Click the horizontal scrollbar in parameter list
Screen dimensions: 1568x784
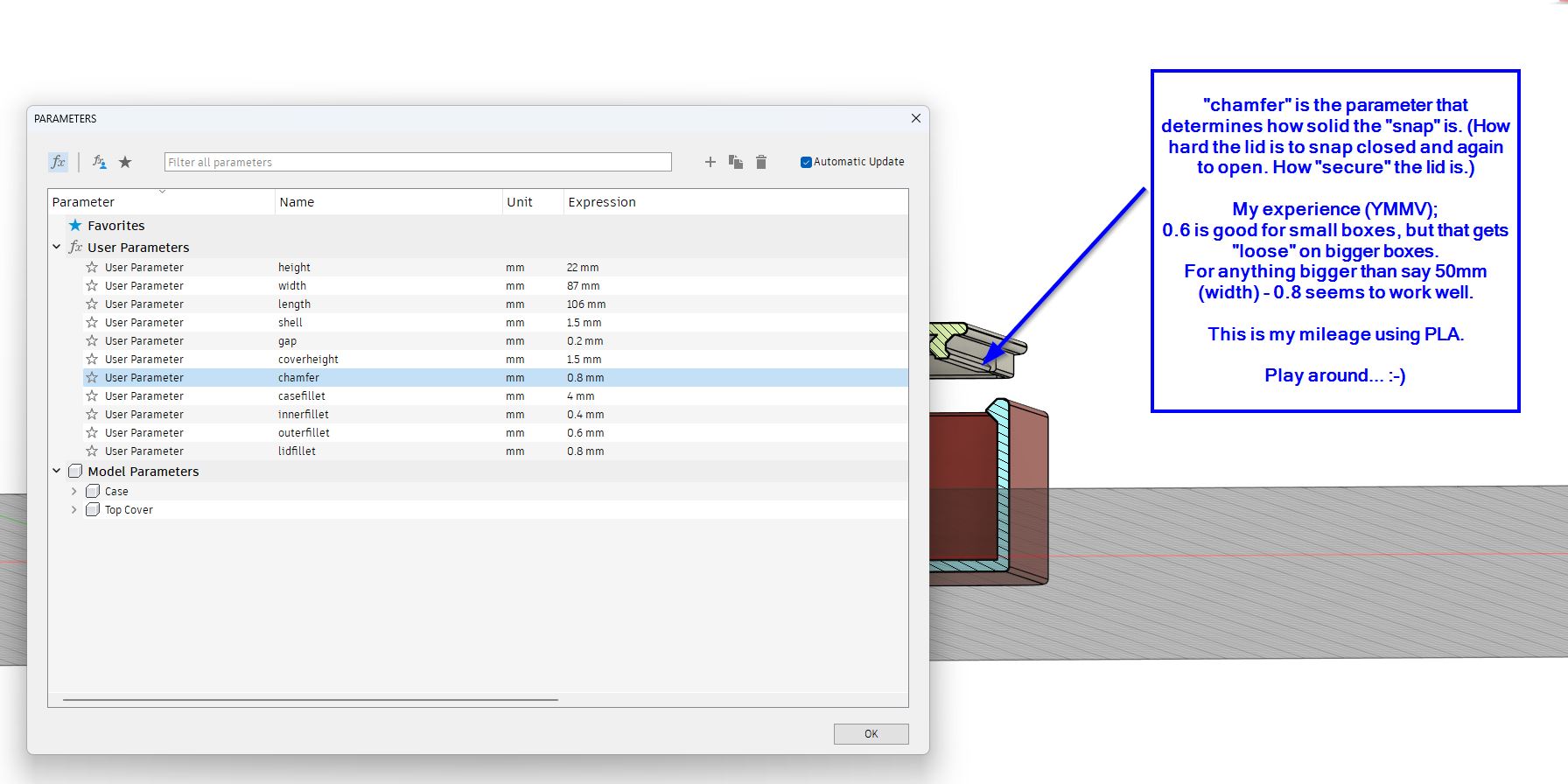pos(311,700)
